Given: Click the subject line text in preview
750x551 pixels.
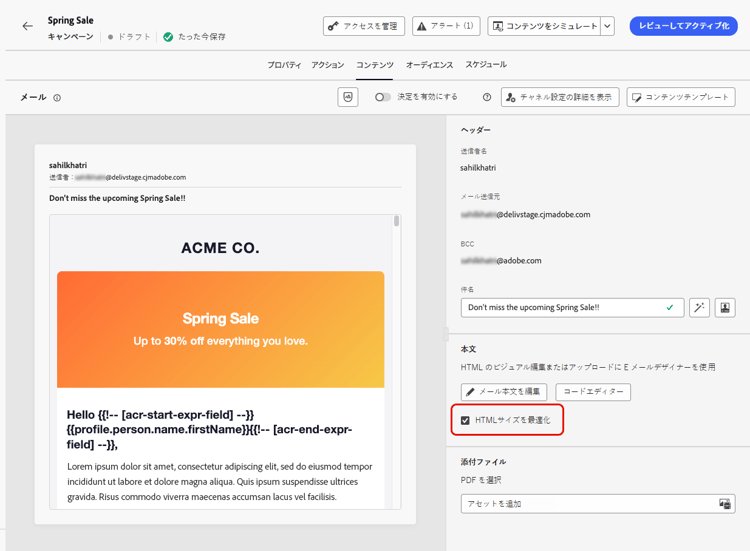Looking at the screenshot, I should tap(117, 198).
